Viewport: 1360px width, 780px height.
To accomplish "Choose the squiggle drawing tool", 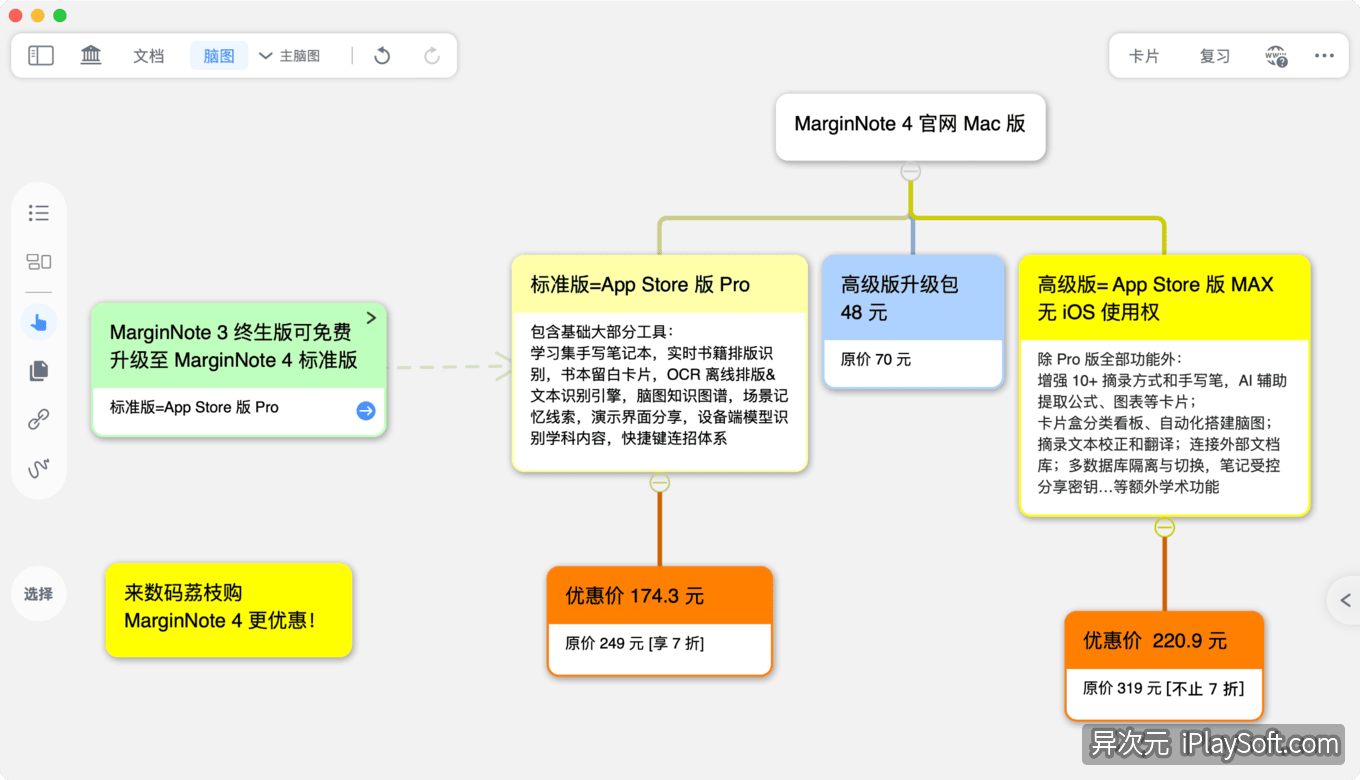I will point(38,468).
